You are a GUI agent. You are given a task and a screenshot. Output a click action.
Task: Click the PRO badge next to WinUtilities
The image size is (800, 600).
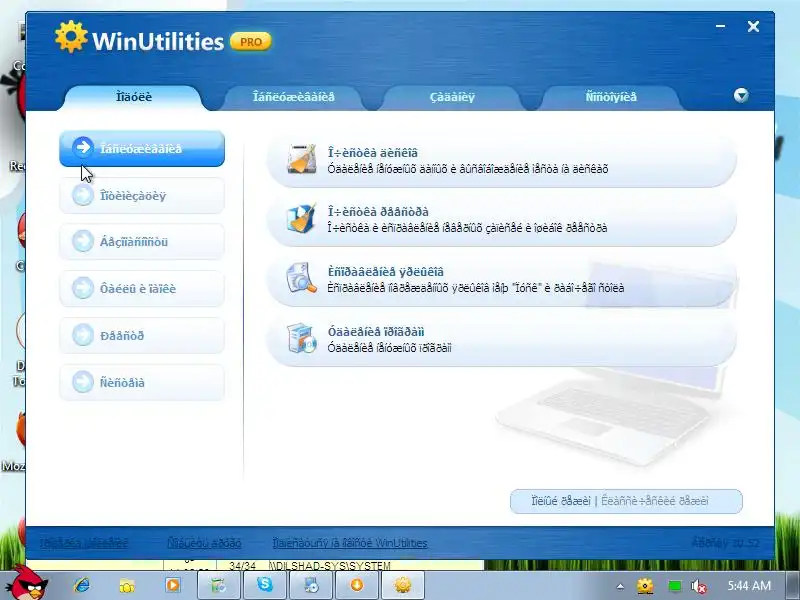(x=251, y=42)
